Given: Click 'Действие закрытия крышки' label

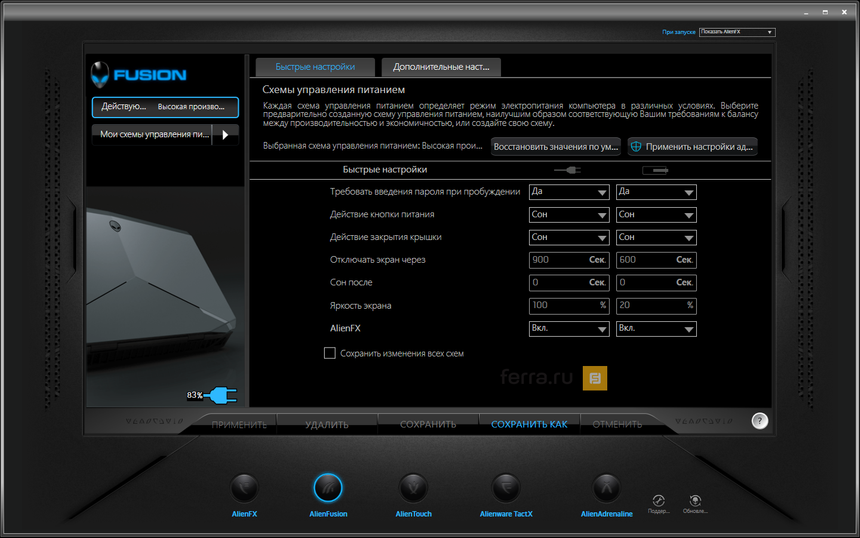Looking at the screenshot, I should tap(386, 237).
